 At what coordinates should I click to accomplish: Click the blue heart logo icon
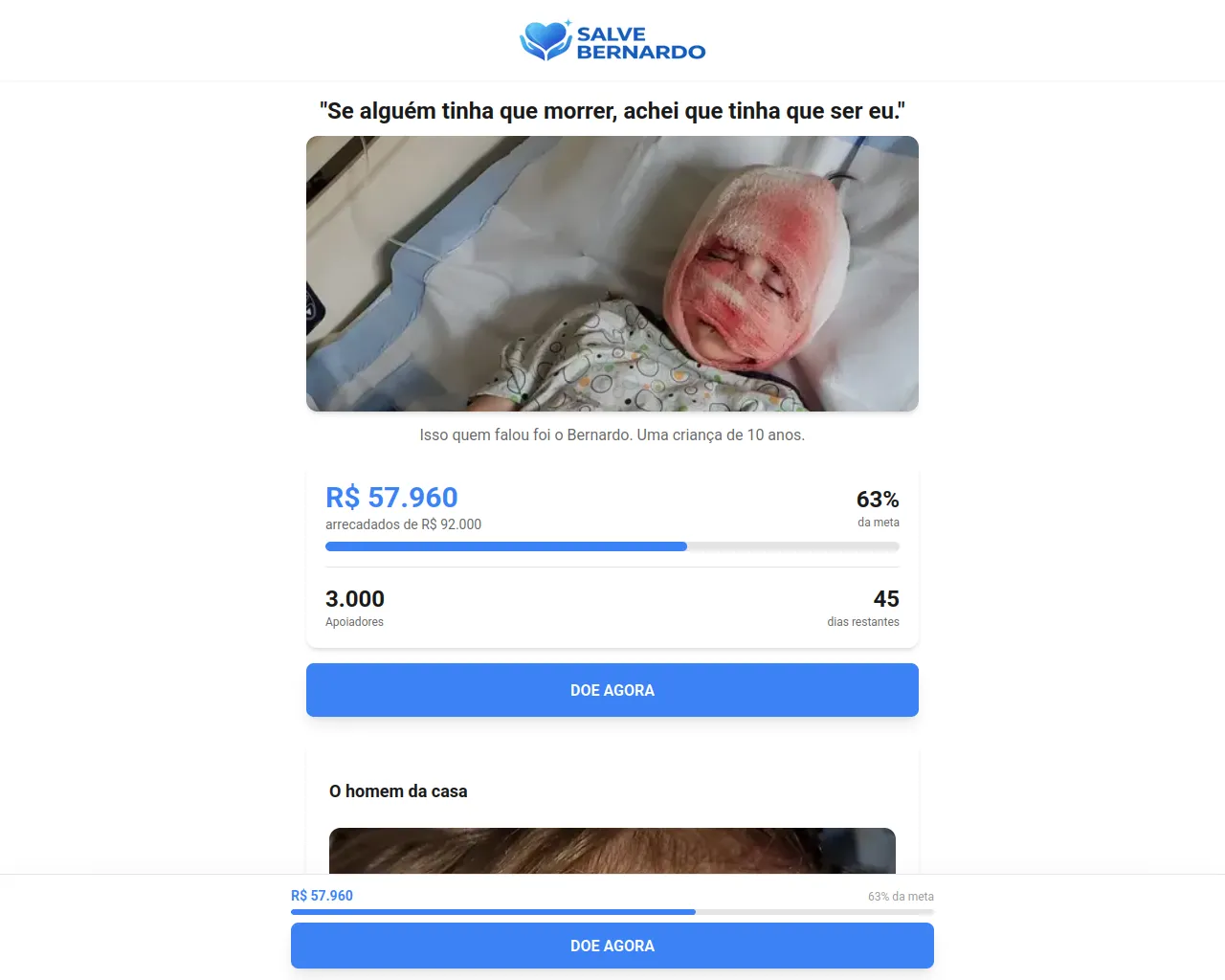click(x=546, y=41)
